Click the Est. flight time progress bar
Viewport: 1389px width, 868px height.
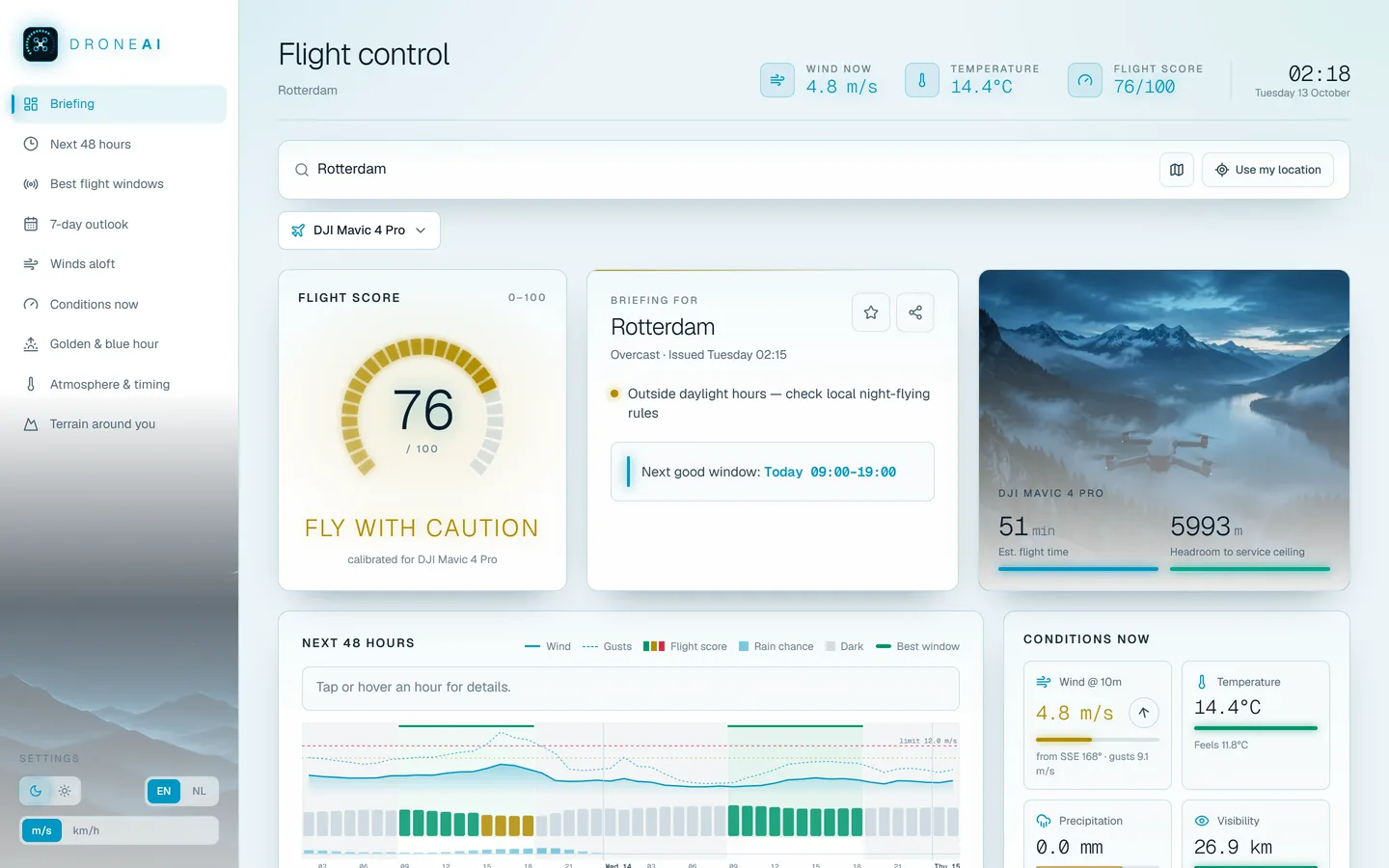pyautogui.click(x=1078, y=569)
